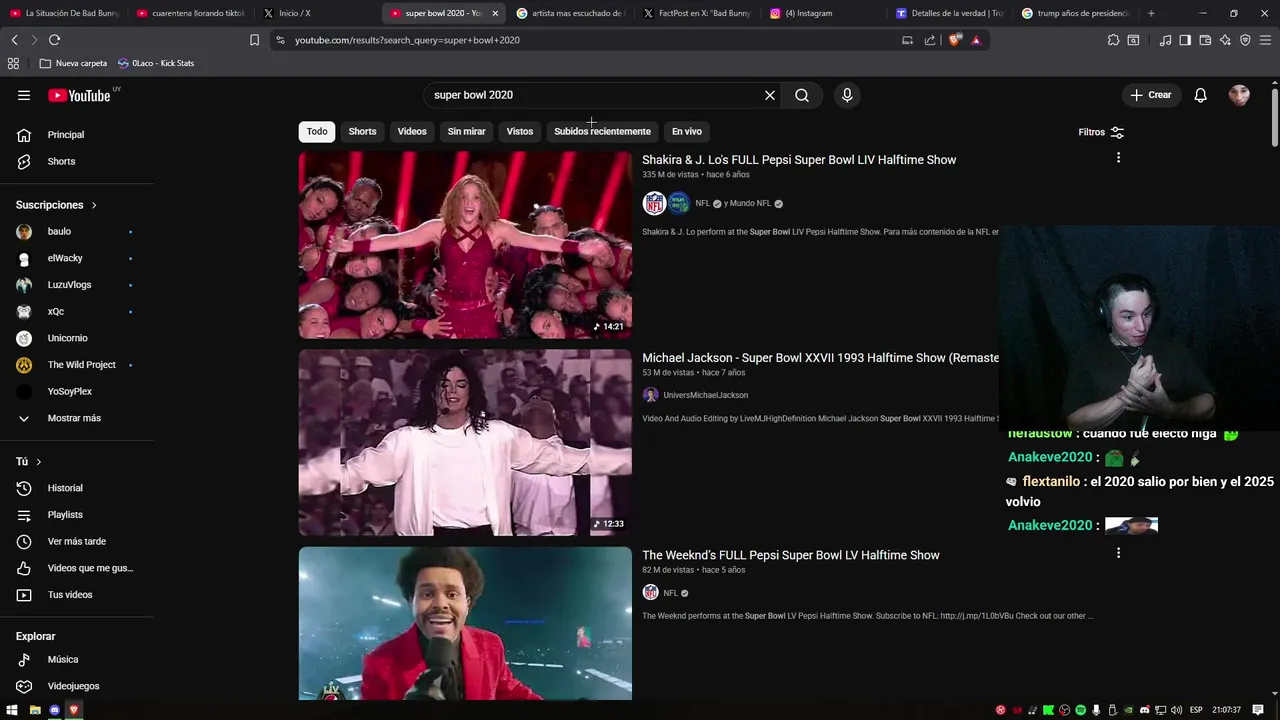Select the Subidos recientemente chip
1280x720 pixels.
click(x=602, y=132)
